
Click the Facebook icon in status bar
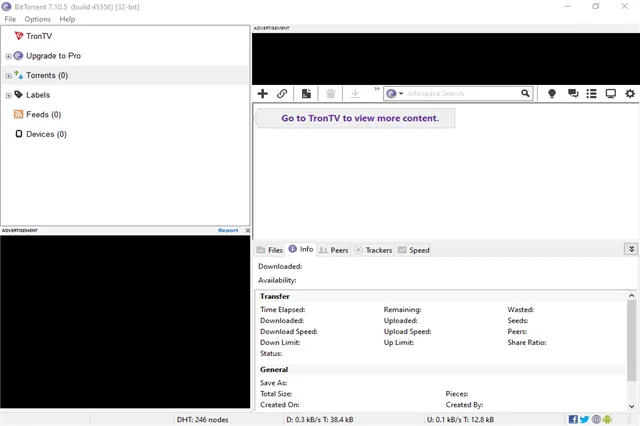tap(573, 419)
